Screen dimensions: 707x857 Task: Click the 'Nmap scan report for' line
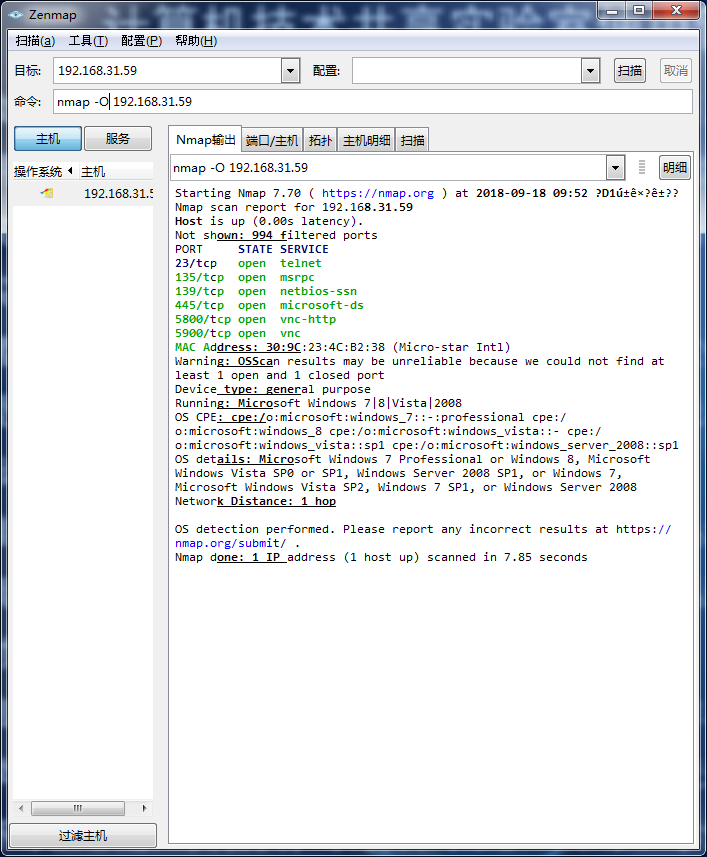[x=294, y=207]
